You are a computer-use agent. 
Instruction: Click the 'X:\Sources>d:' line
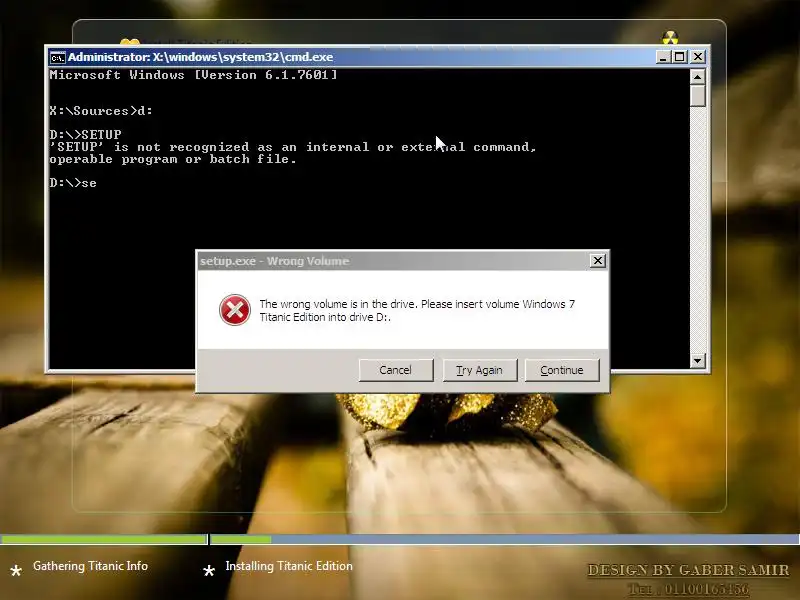[101, 111]
